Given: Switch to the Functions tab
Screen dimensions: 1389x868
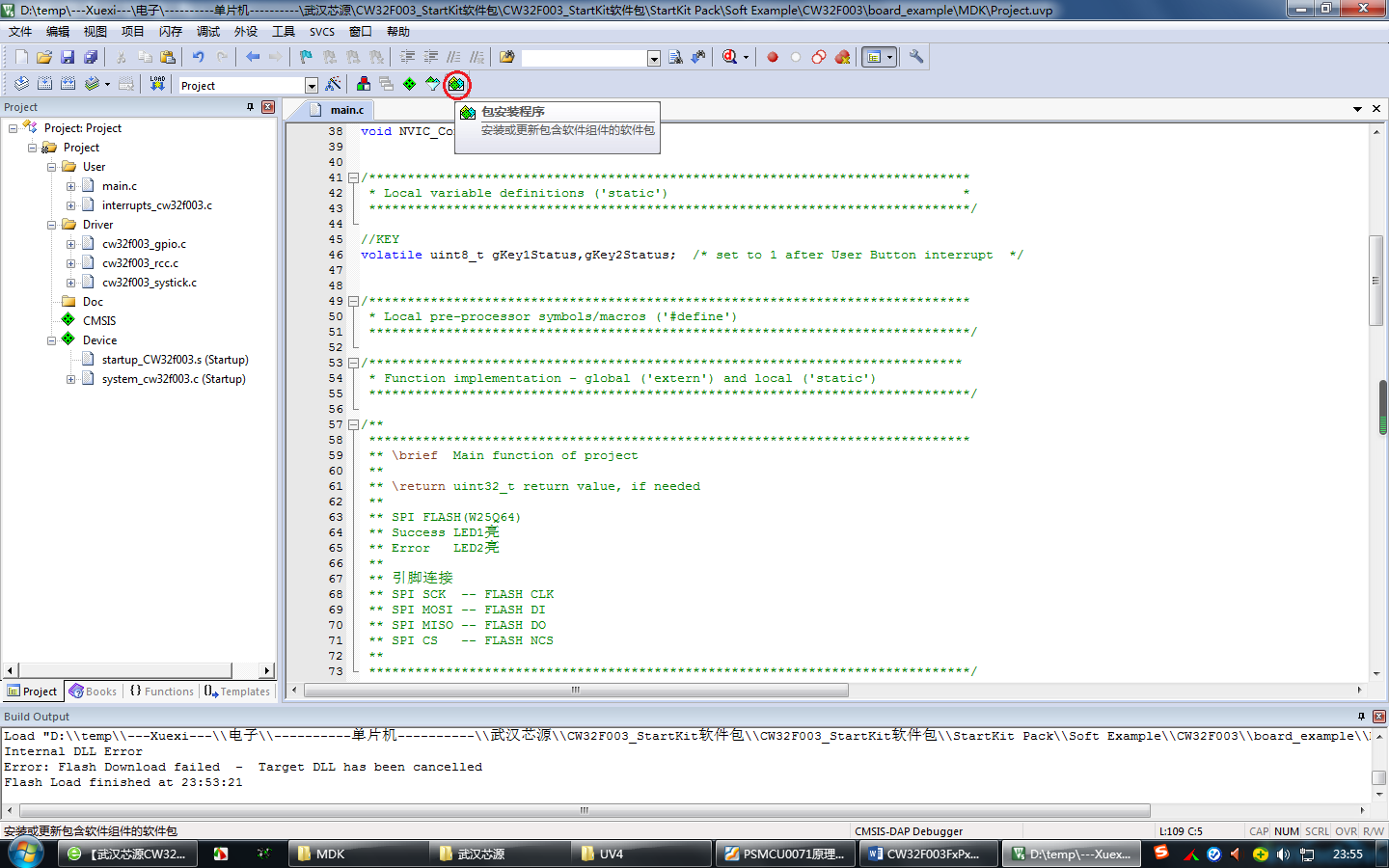Looking at the screenshot, I should point(162,692).
